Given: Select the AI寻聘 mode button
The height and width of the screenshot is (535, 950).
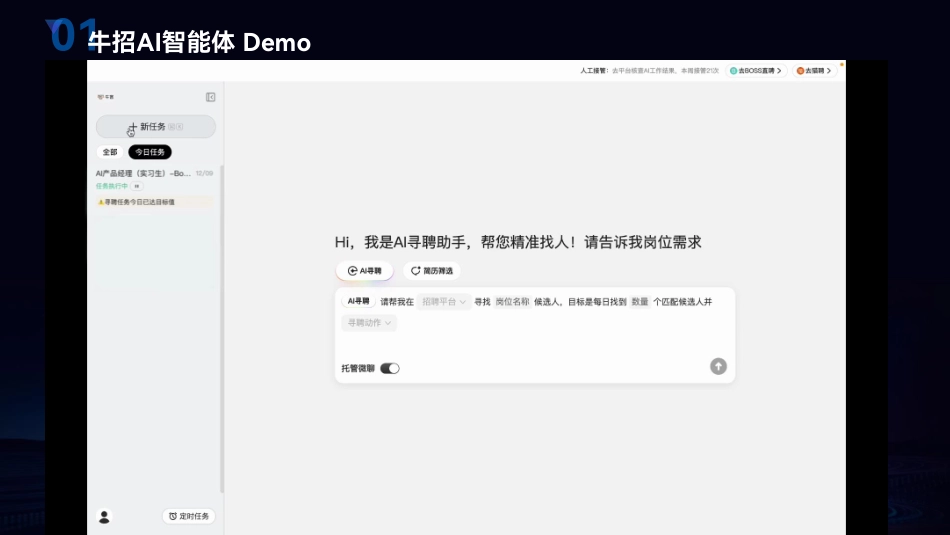Looking at the screenshot, I should coord(365,270).
